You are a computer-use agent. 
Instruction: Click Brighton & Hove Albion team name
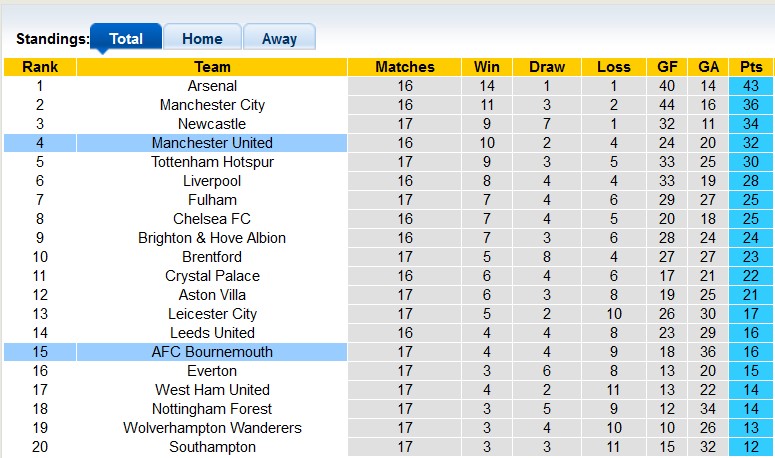[212, 238]
